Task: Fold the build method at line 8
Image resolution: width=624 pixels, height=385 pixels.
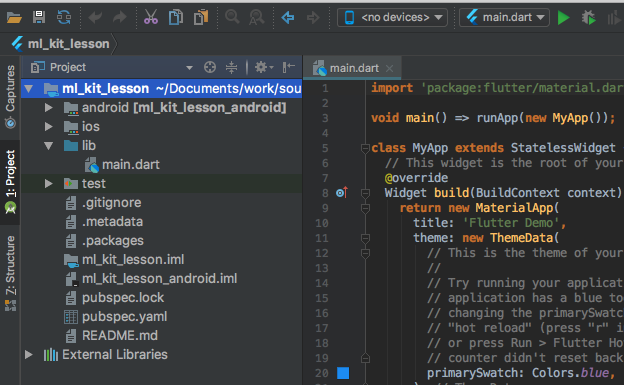Action: (365, 193)
